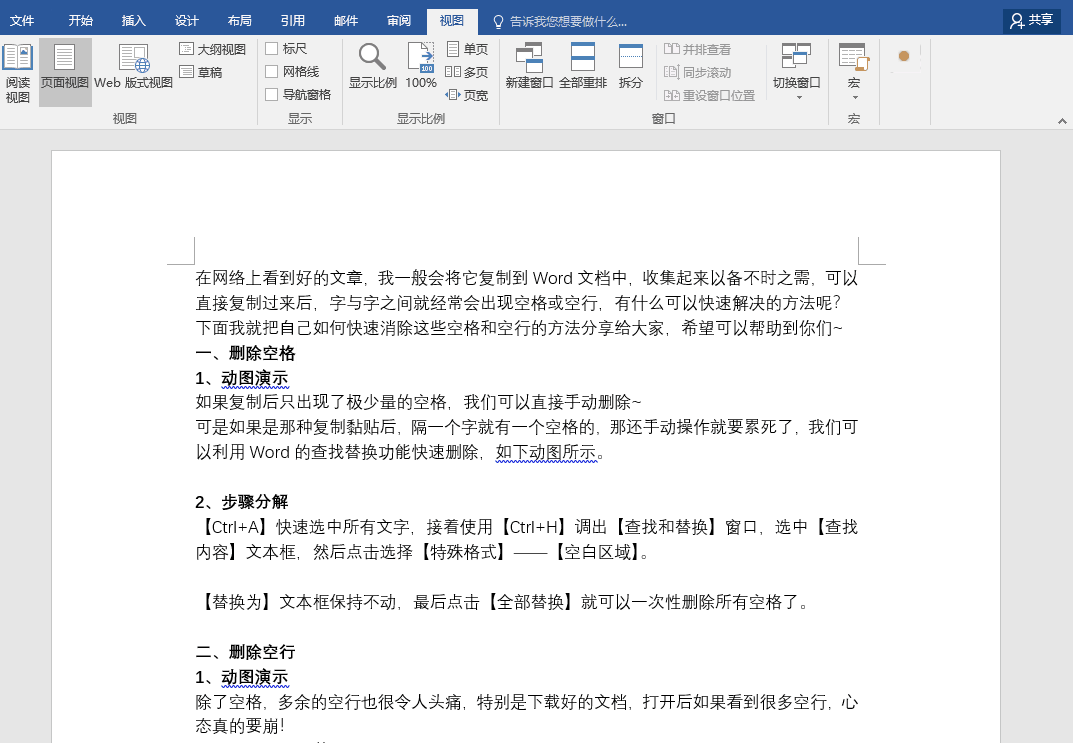
Task: Arrange All windows (全部重排)
Action: pyautogui.click(x=582, y=67)
